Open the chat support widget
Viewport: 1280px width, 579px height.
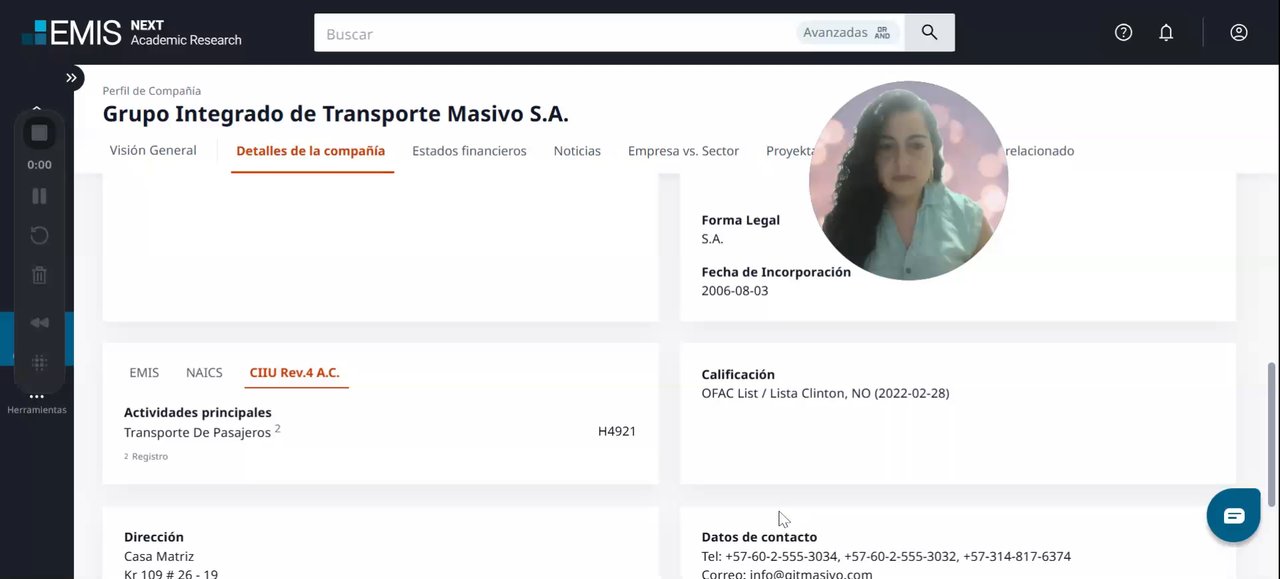[x=1234, y=516]
